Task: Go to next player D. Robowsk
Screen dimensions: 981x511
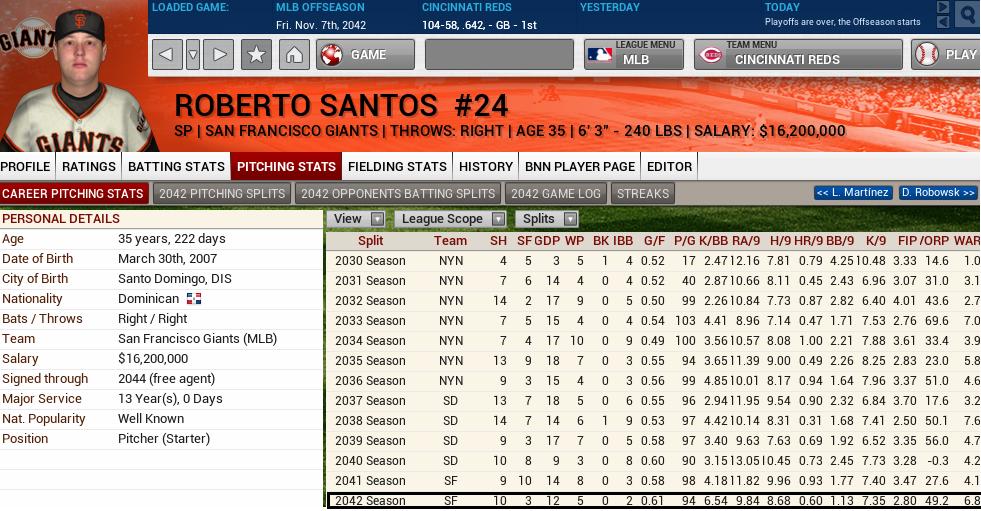Action: tap(938, 193)
